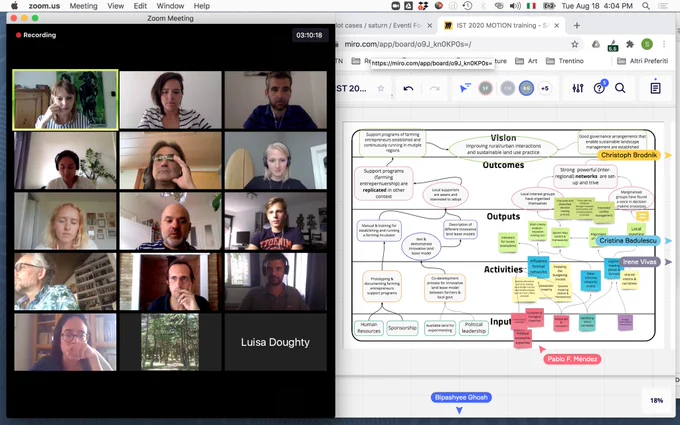Open the Art bookmarks folder
The image size is (680, 425).
pyautogui.click(x=526, y=61)
